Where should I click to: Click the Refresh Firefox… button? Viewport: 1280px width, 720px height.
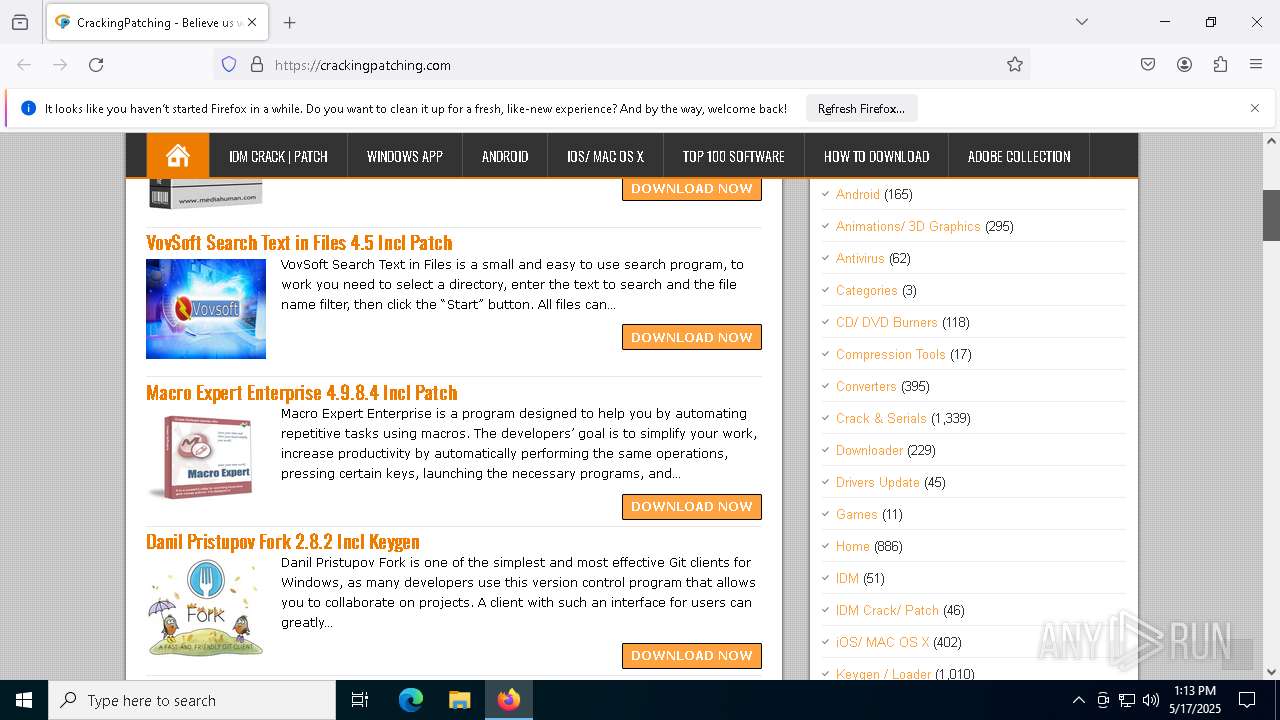pyautogui.click(x=861, y=108)
